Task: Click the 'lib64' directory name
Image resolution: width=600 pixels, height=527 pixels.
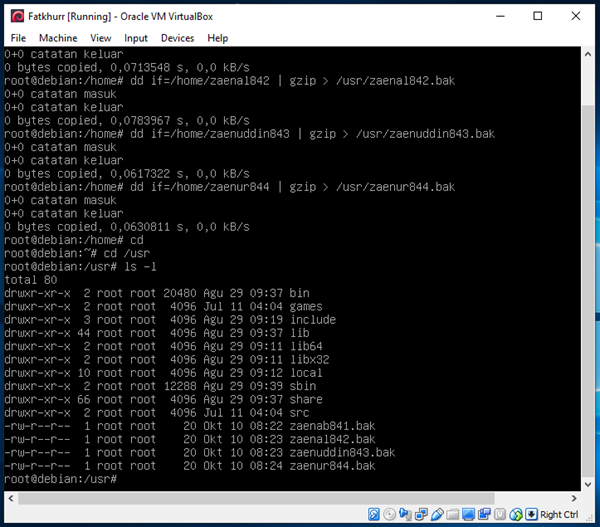Action: pyautogui.click(x=306, y=346)
